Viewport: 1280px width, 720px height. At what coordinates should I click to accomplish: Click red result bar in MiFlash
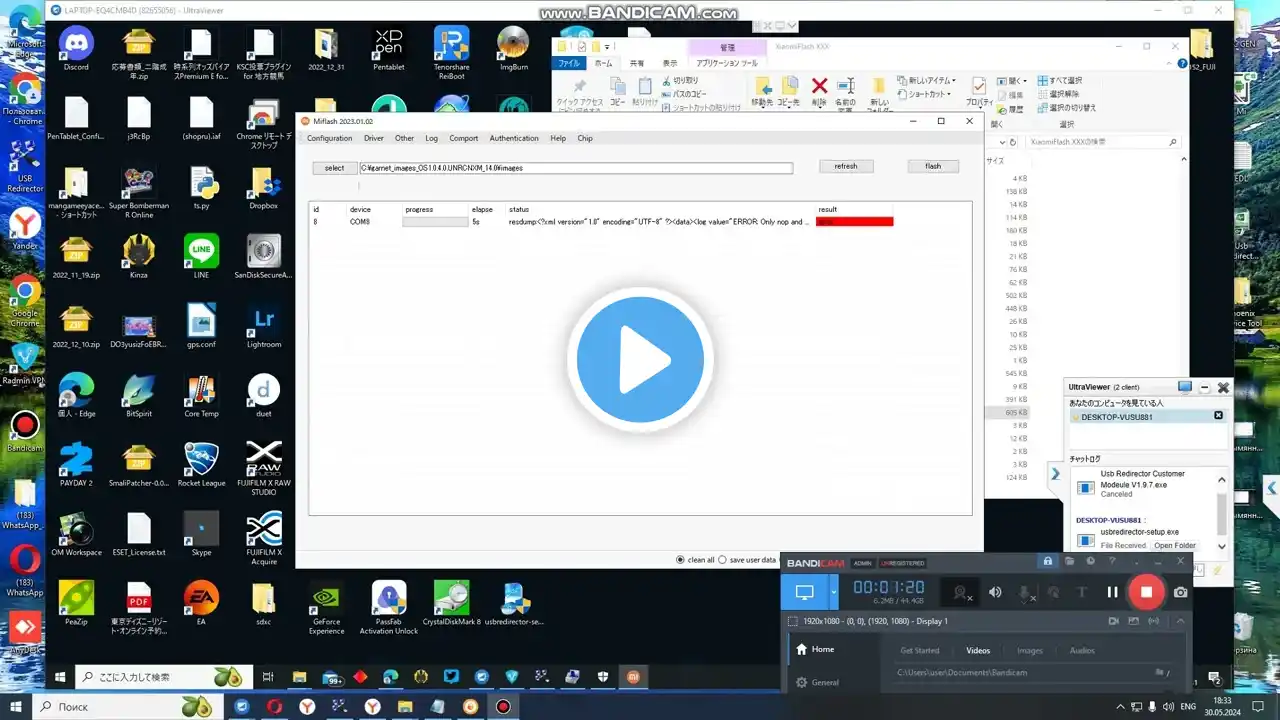tap(854, 222)
